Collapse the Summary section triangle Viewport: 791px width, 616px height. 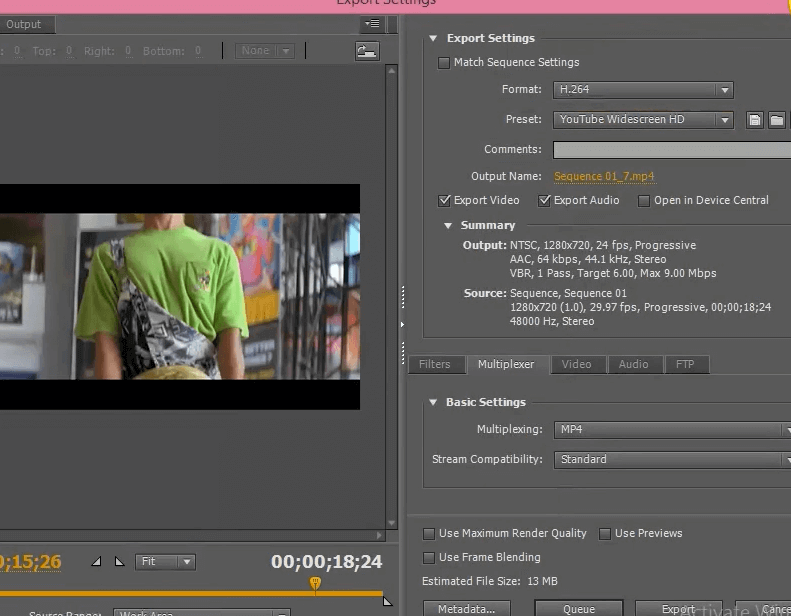point(448,226)
